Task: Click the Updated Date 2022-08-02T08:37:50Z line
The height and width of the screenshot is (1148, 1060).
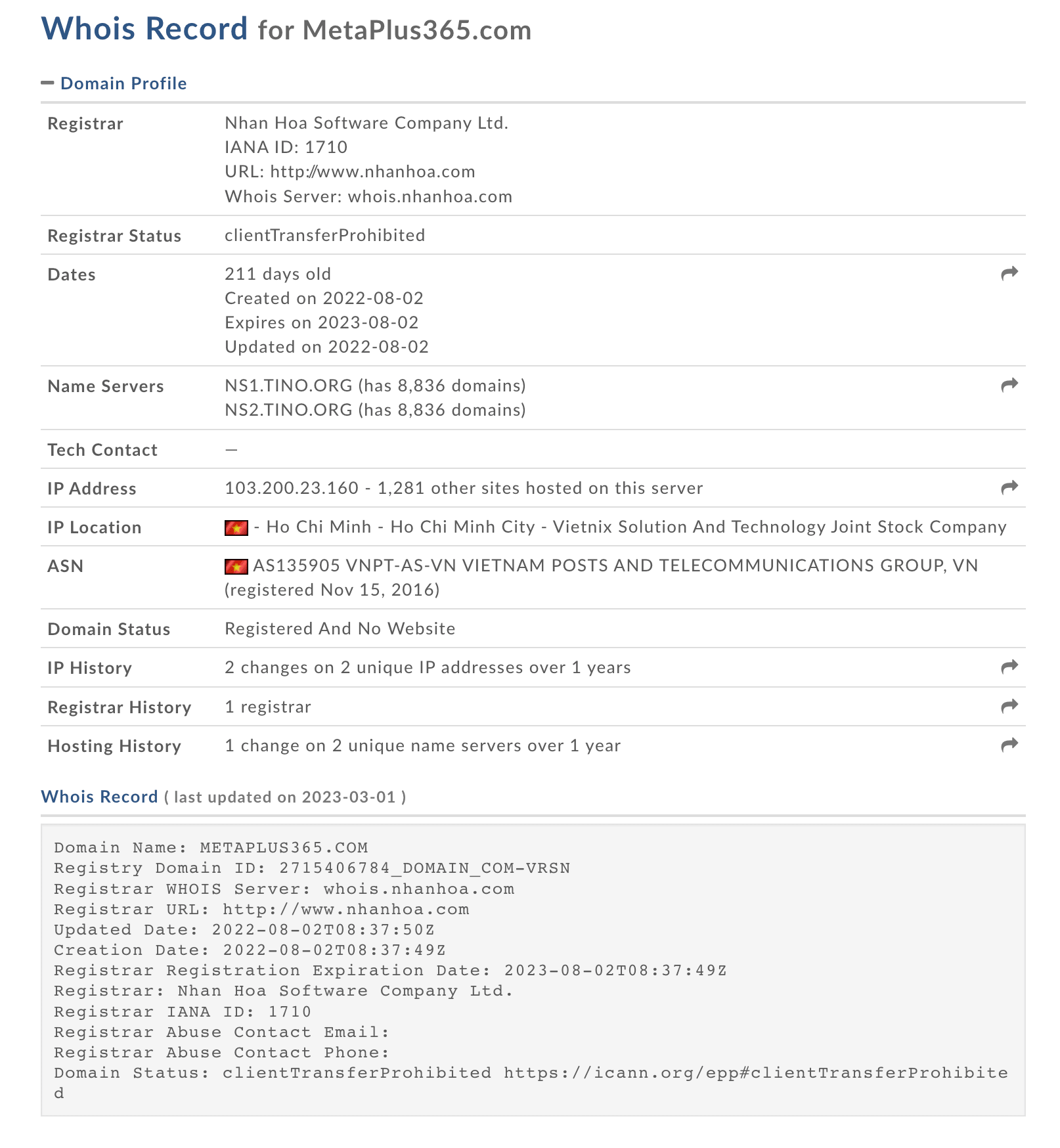Action: tap(244, 930)
